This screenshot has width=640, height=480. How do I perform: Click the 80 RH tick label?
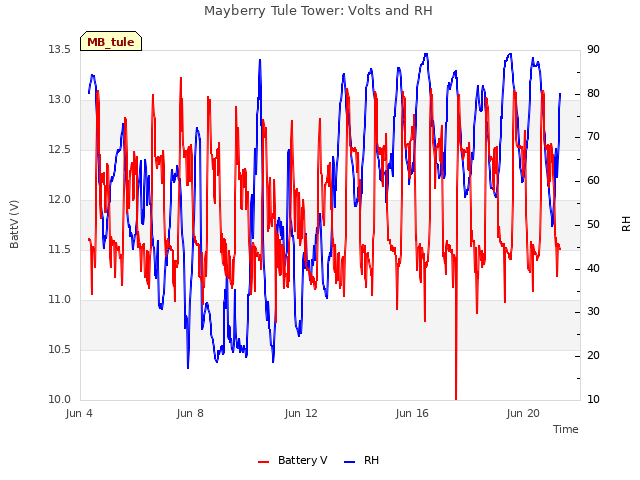pyautogui.click(x=593, y=93)
